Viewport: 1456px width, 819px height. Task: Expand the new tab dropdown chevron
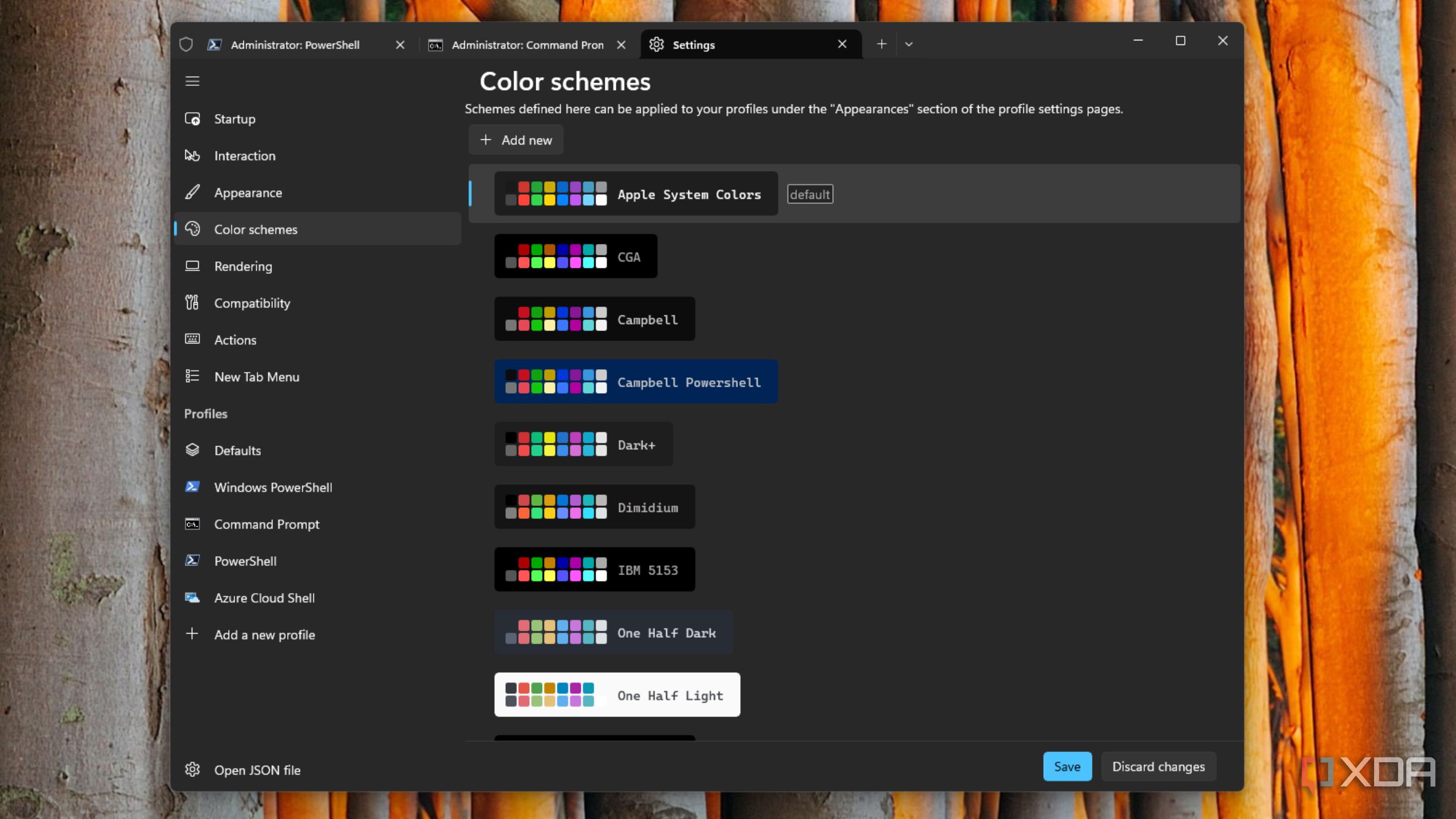point(909,44)
